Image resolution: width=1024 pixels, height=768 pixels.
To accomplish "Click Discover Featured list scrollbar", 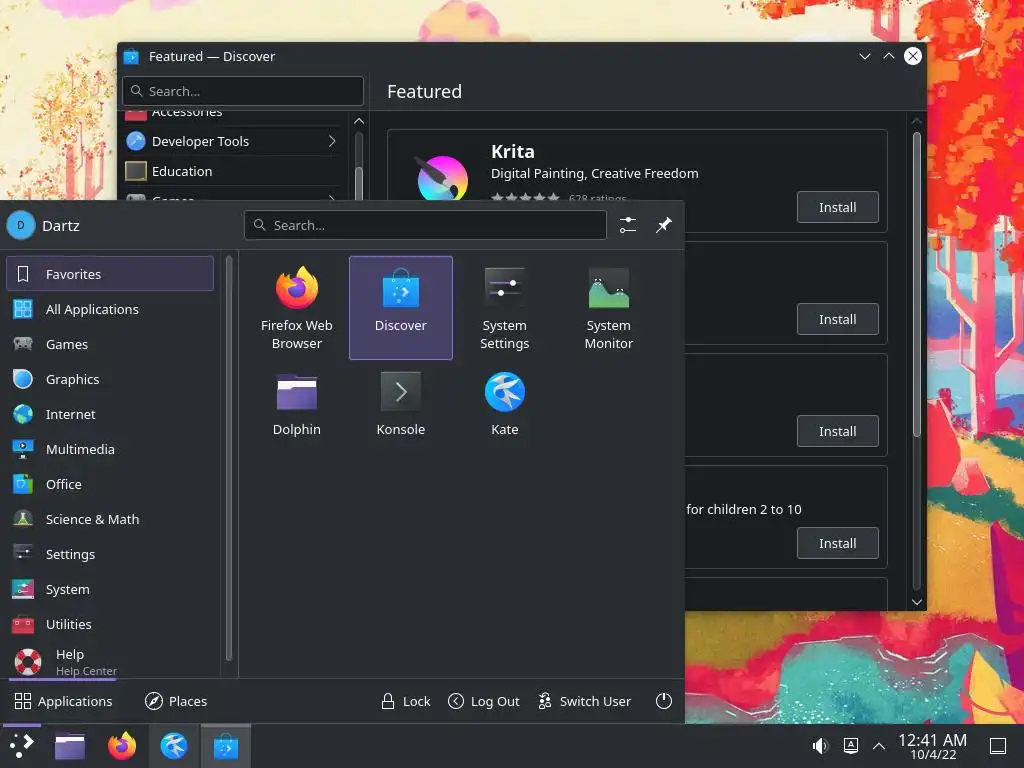I will 916,284.
